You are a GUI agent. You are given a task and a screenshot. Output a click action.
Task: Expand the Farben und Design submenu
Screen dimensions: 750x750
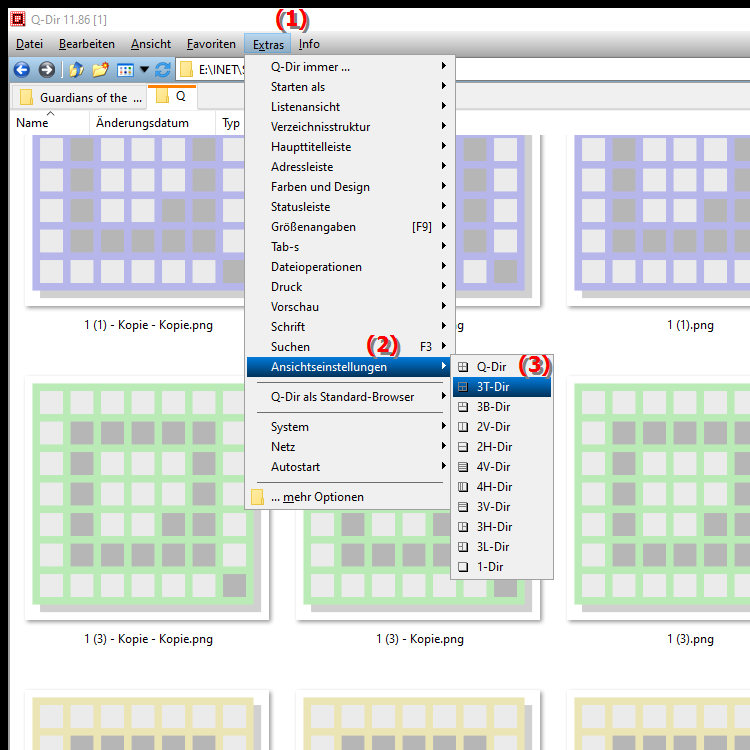click(x=349, y=187)
